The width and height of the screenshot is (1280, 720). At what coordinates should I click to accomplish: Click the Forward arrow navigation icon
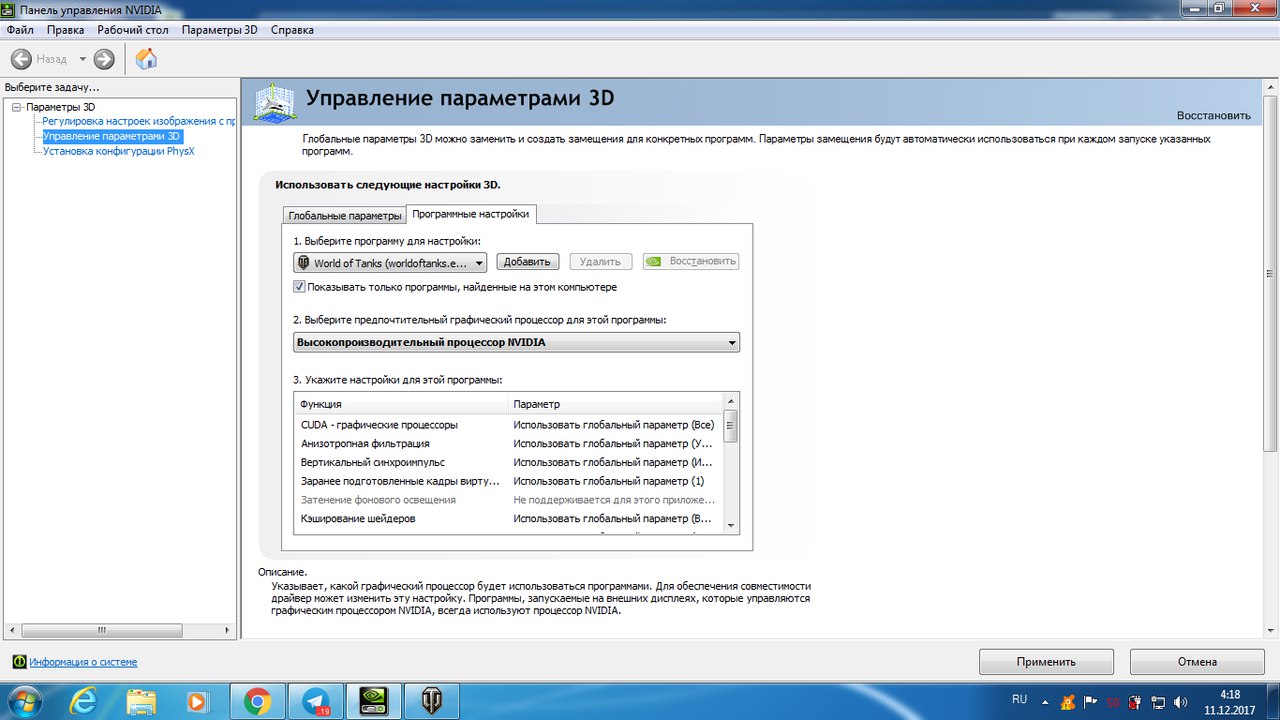[x=104, y=59]
